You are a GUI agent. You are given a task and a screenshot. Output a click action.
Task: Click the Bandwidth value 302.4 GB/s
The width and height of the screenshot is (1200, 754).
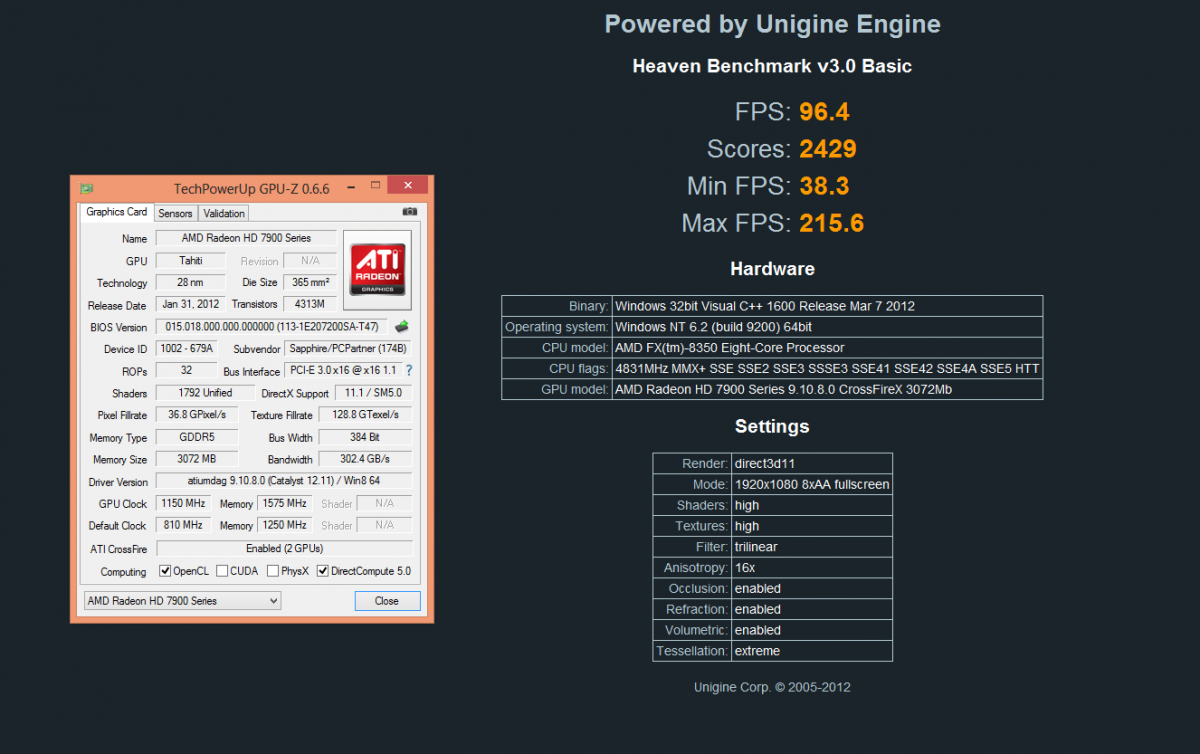(x=365, y=459)
